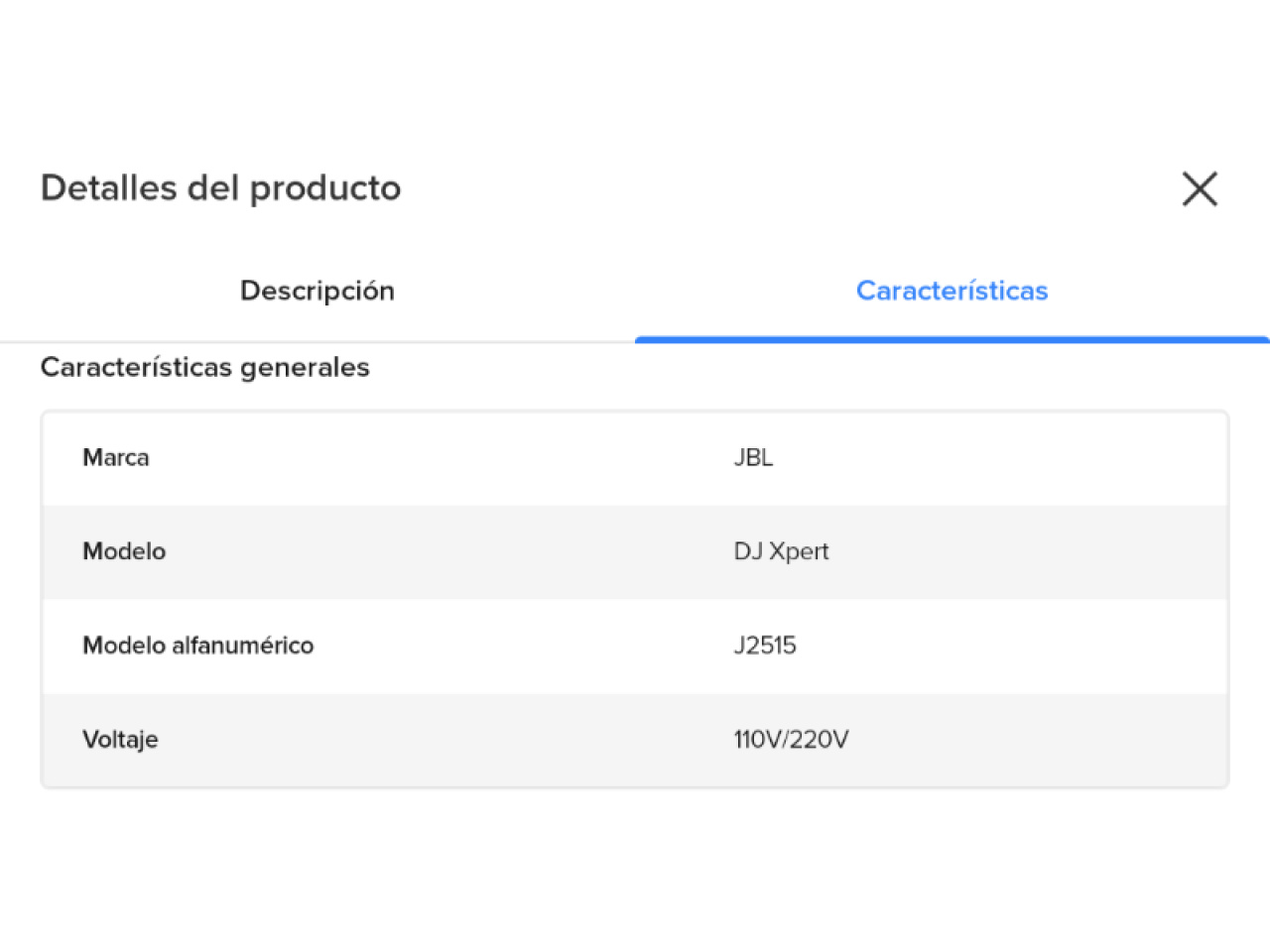Select the DJ Xpert model value

tap(781, 551)
